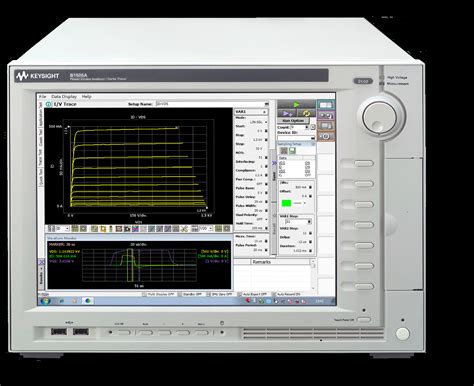The image size is (474, 386).
Task: Click the Internet Explorer taskbar icon
Action: click(62, 301)
